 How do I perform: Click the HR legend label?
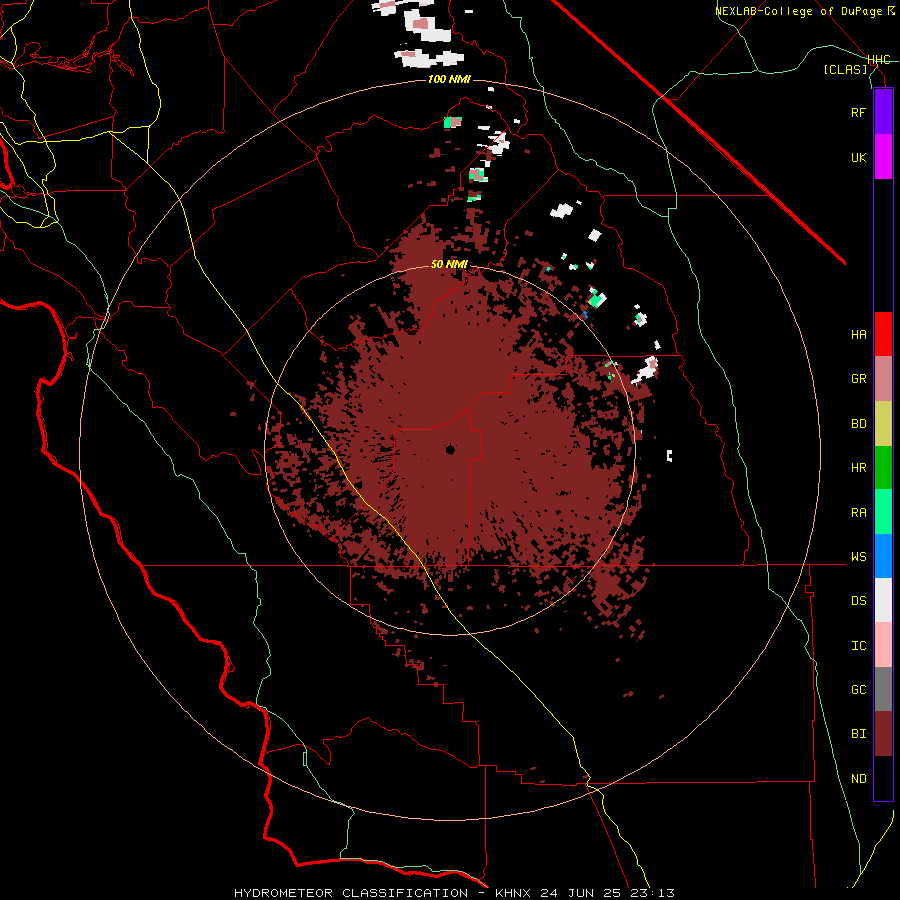[x=858, y=468]
